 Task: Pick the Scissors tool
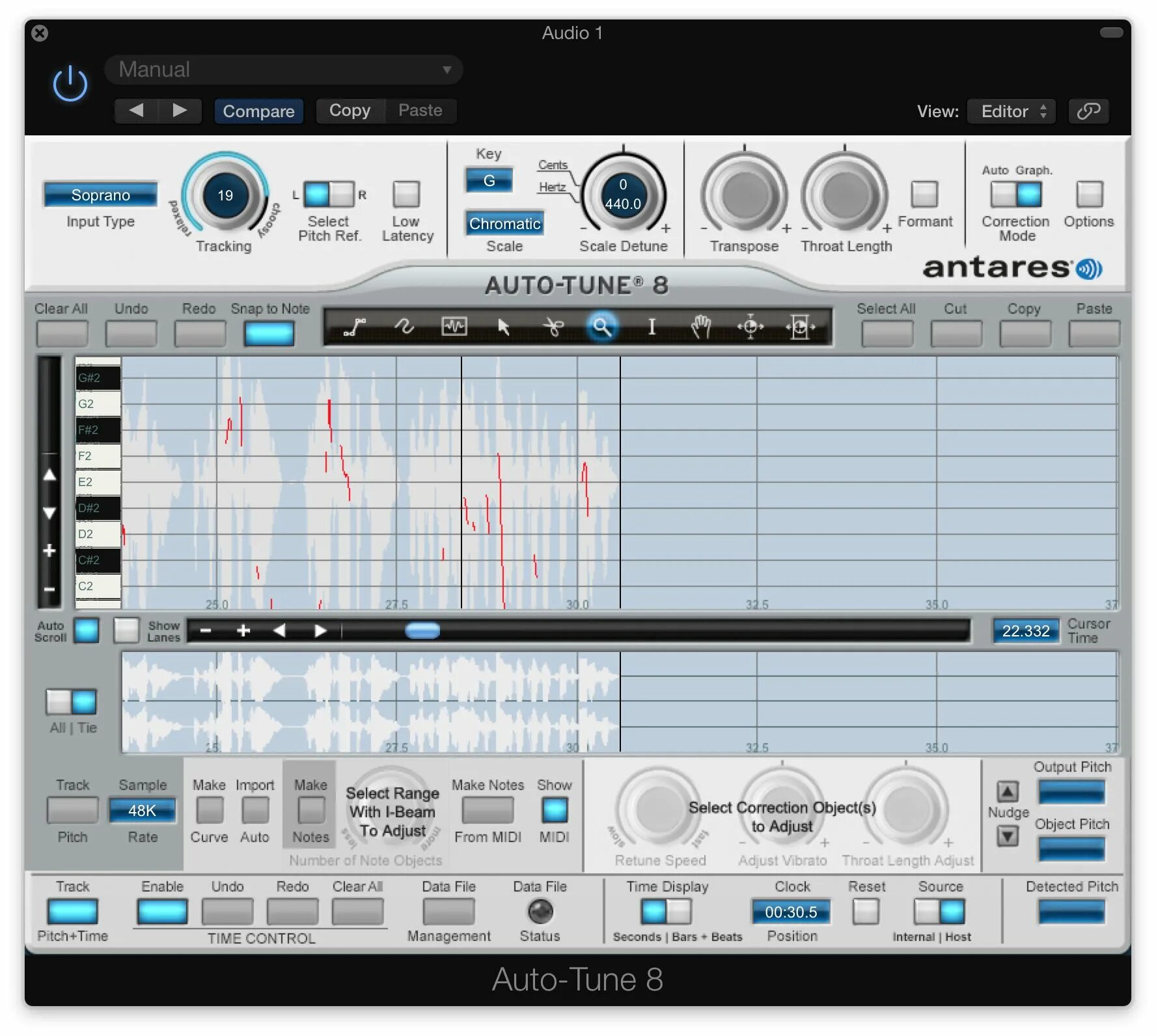(553, 326)
